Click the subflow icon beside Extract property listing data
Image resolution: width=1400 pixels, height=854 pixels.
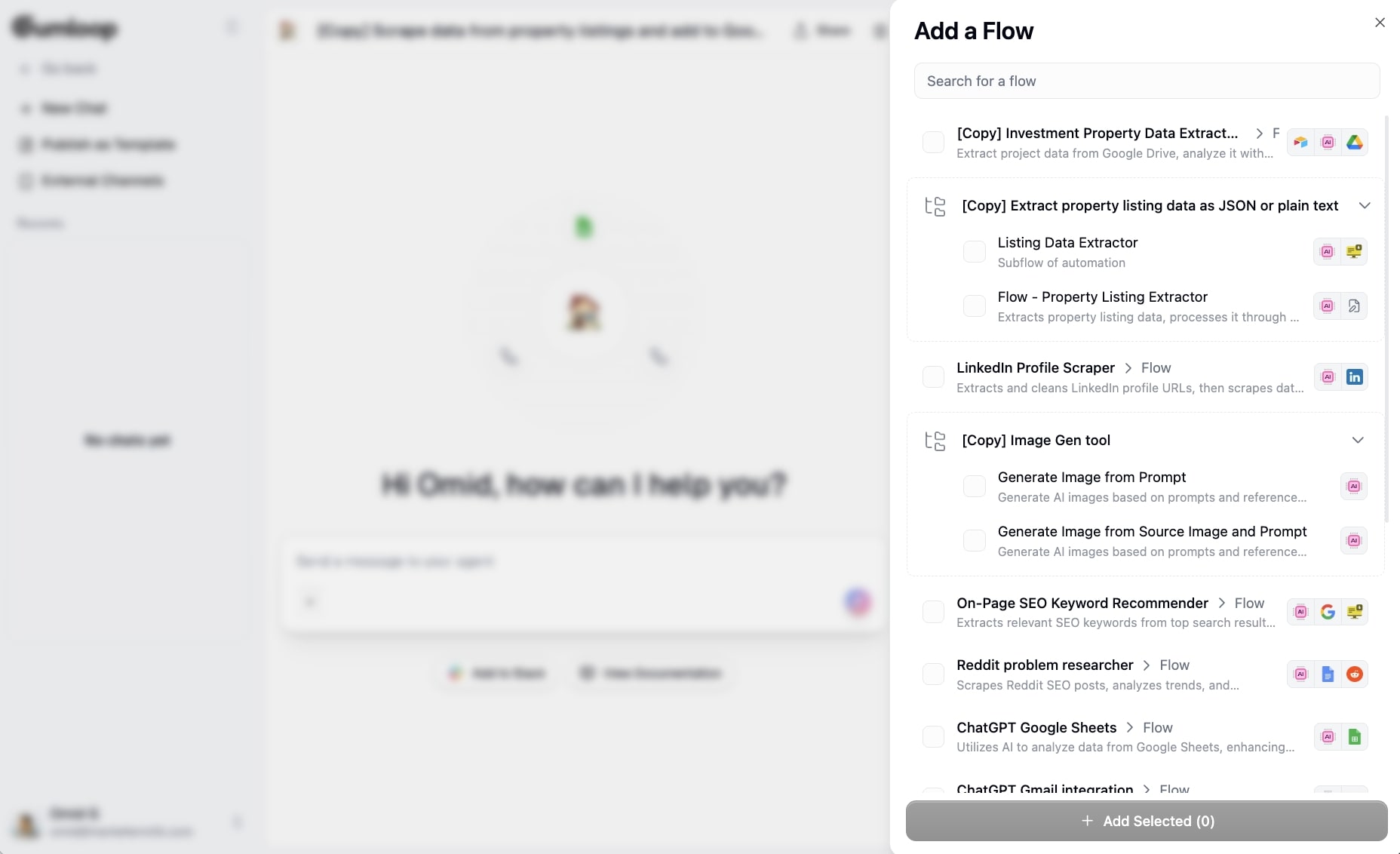tap(935, 206)
